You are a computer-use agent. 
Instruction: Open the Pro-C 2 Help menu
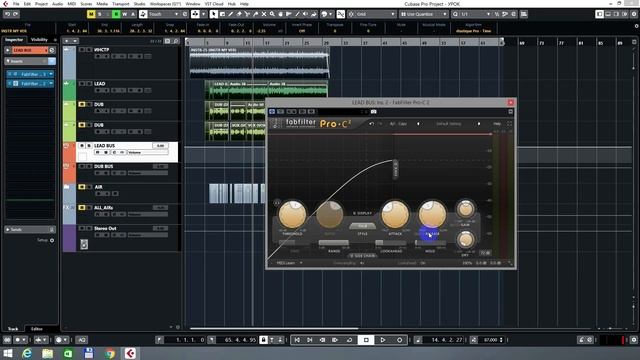[x=497, y=124]
